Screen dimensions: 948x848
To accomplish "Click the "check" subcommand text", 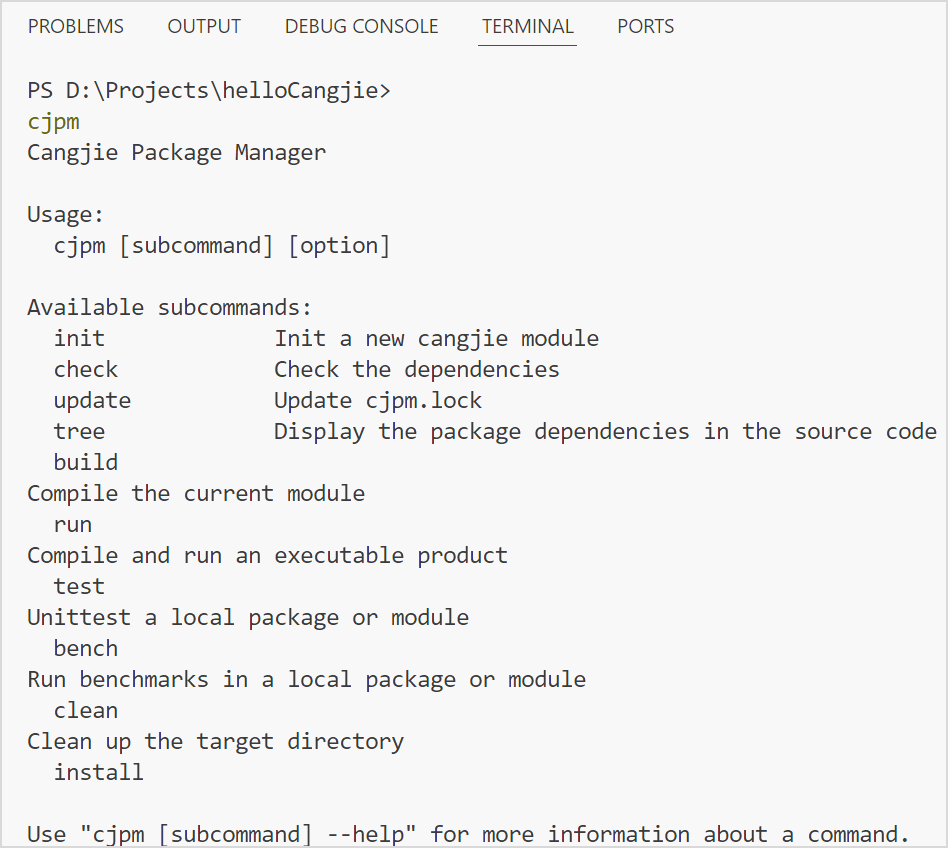I will point(86,370).
